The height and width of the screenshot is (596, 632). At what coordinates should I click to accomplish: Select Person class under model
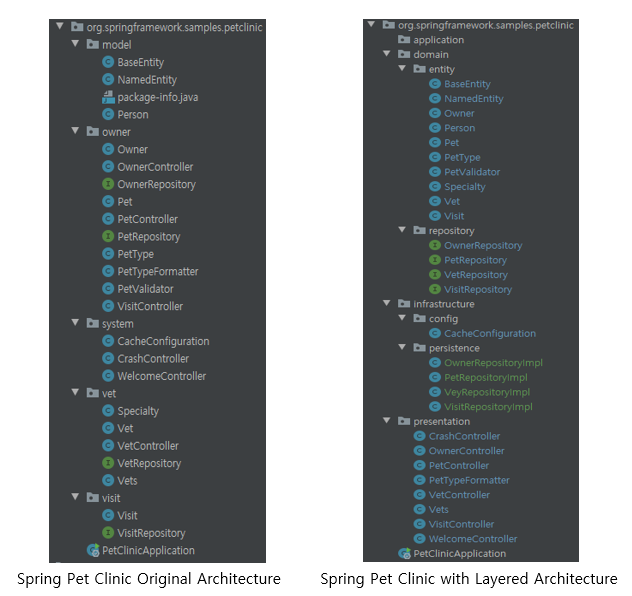(133, 114)
